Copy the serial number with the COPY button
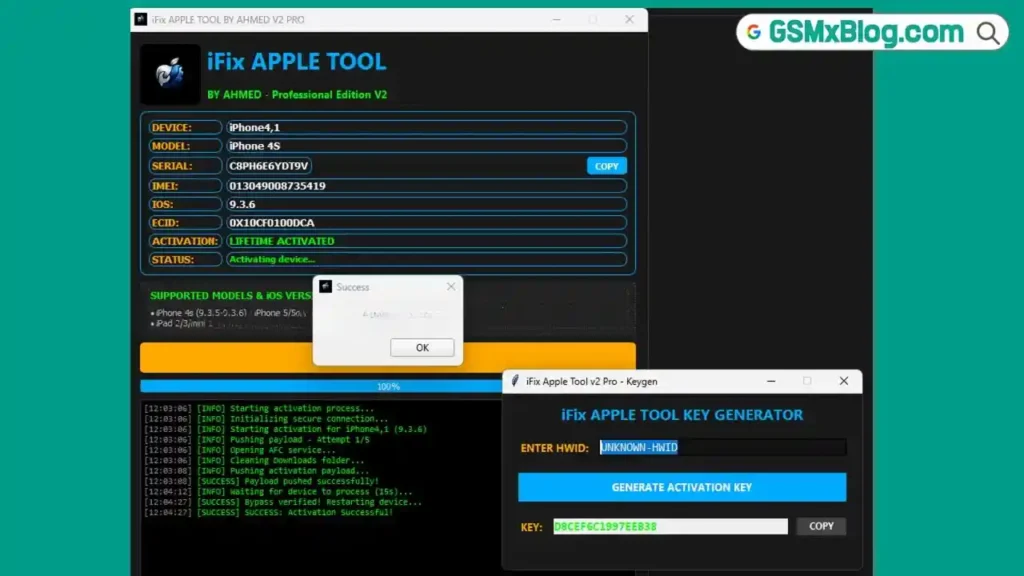Image resolution: width=1024 pixels, height=576 pixels. [606, 166]
